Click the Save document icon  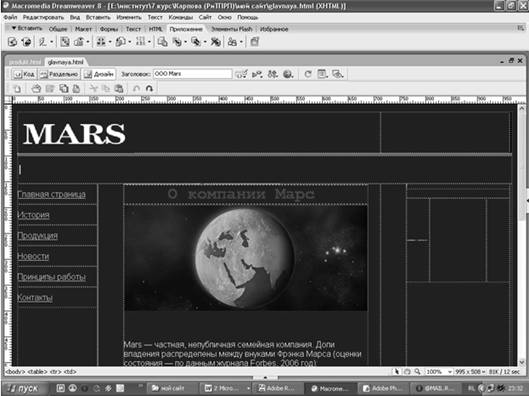(50, 89)
